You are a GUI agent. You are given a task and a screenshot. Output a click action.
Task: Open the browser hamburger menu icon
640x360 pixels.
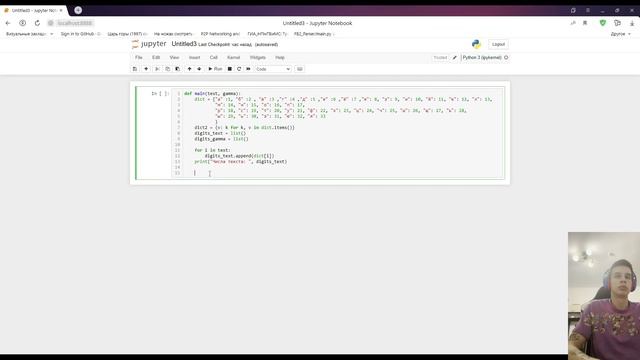588,10
